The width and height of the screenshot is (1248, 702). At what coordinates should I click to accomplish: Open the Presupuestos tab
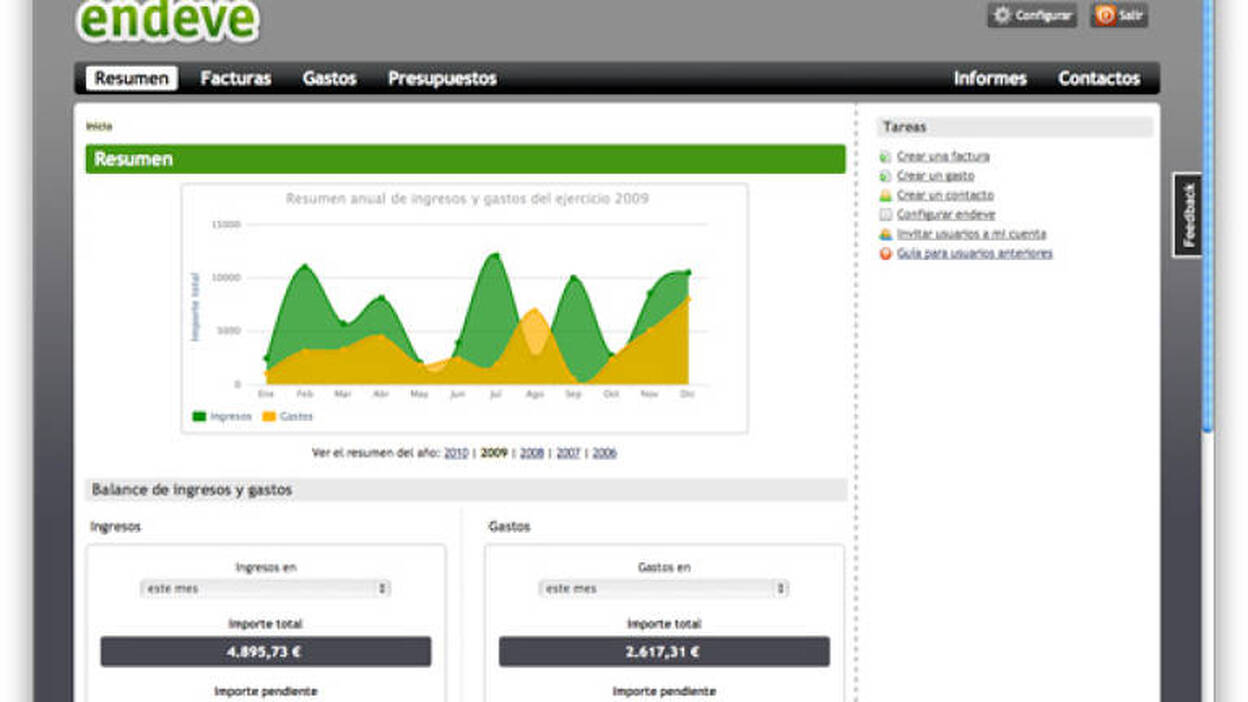(x=442, y=79)
